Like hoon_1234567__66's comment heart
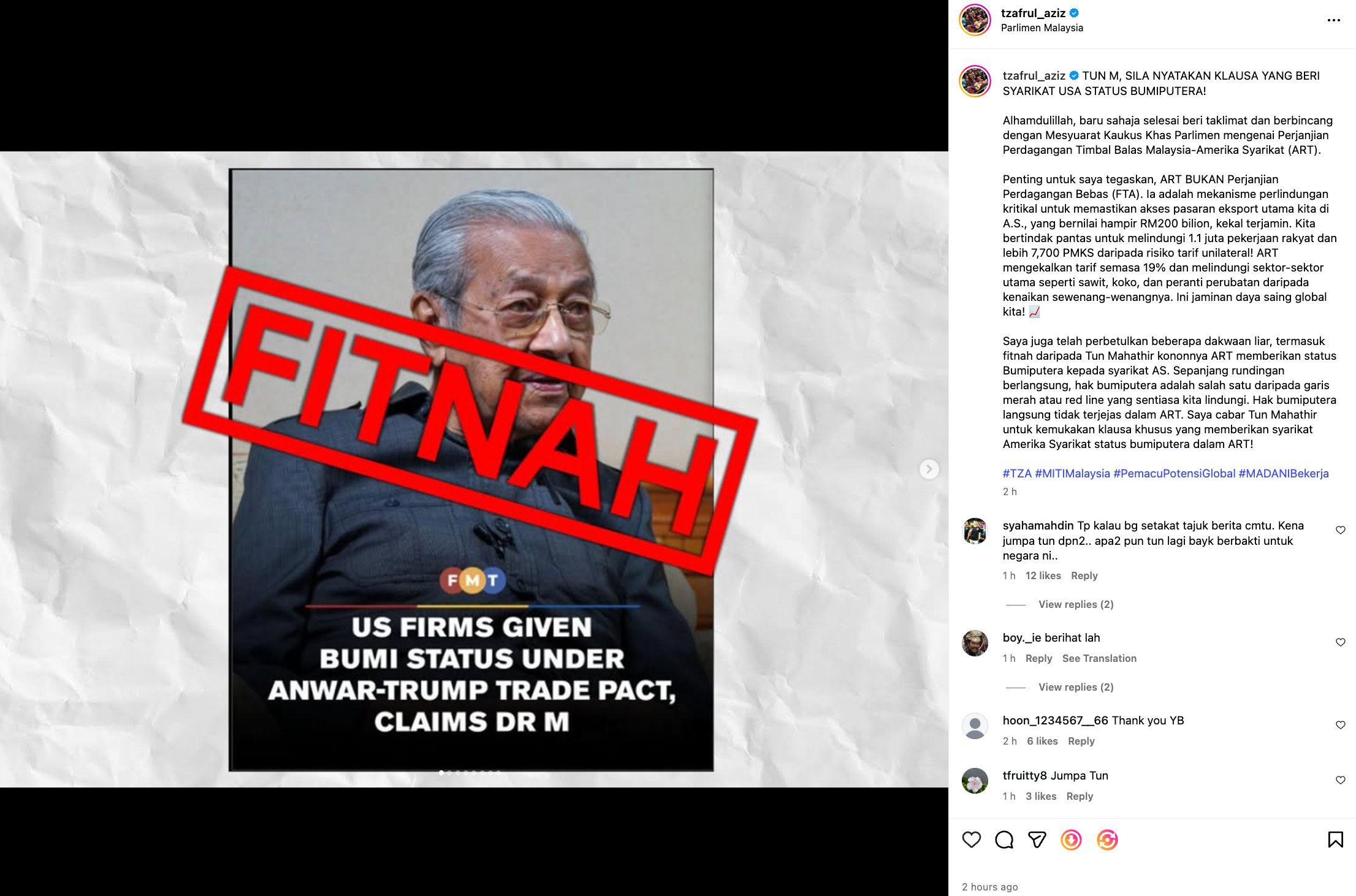Screen dimensions: 1356x896 (x=1340, y=725)
